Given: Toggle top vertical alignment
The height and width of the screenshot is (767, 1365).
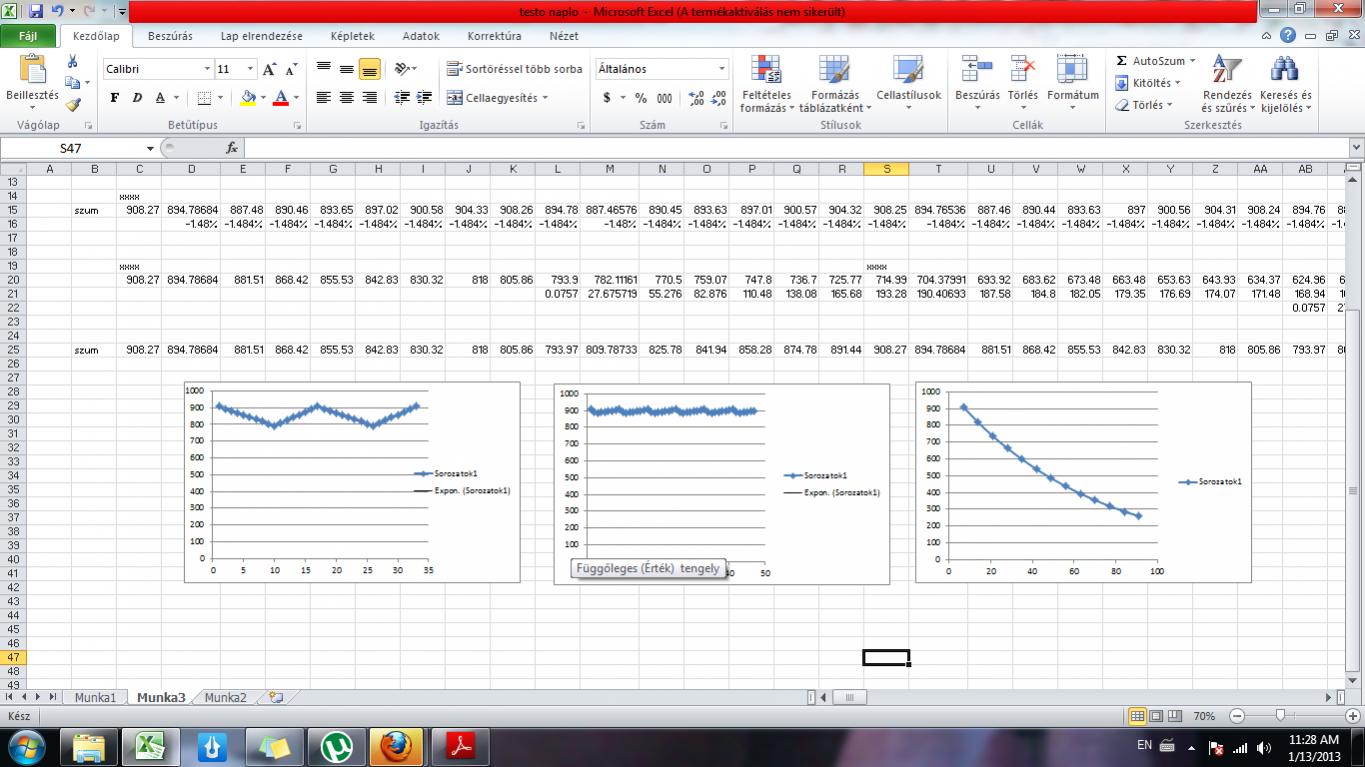Looking at the screenshot, I should [x=323, y=69].
